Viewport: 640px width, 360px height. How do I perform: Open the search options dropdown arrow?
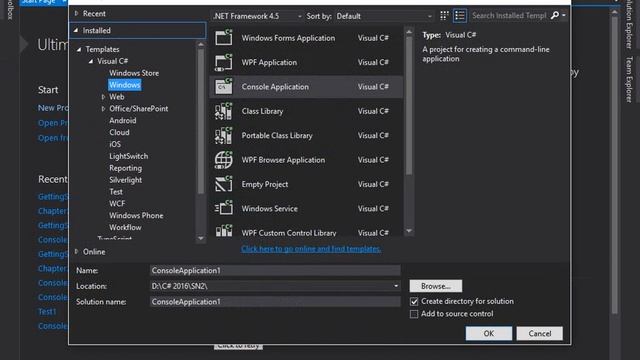564,16
